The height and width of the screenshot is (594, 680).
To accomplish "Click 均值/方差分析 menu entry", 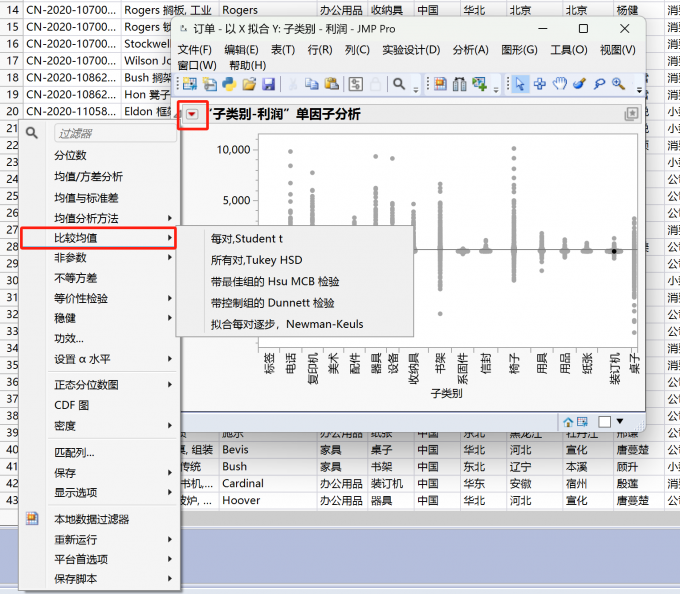I will point(89,177).
